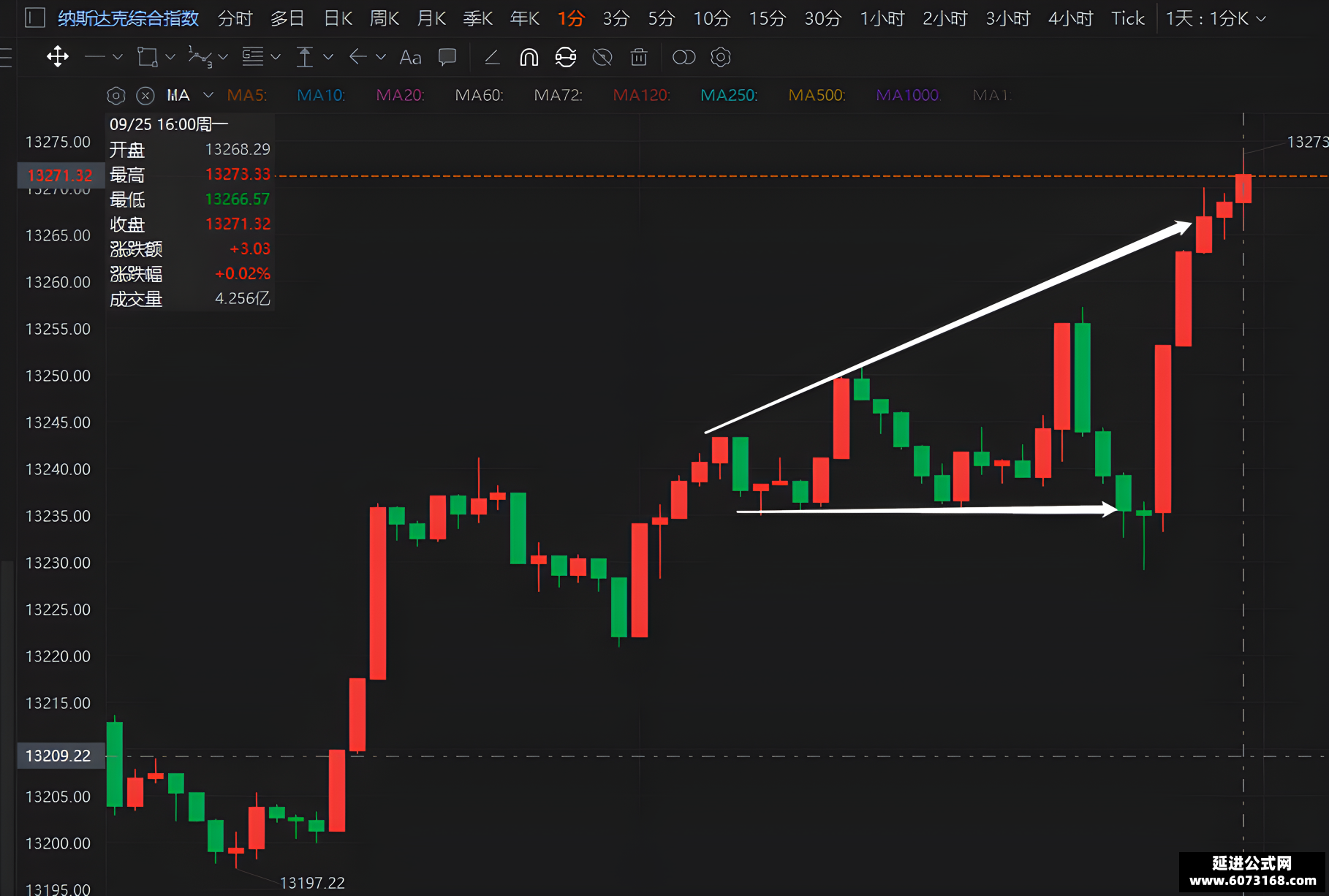Activate the magnet snap tool
Screen dimensions: 1329x896
point(529,57)
